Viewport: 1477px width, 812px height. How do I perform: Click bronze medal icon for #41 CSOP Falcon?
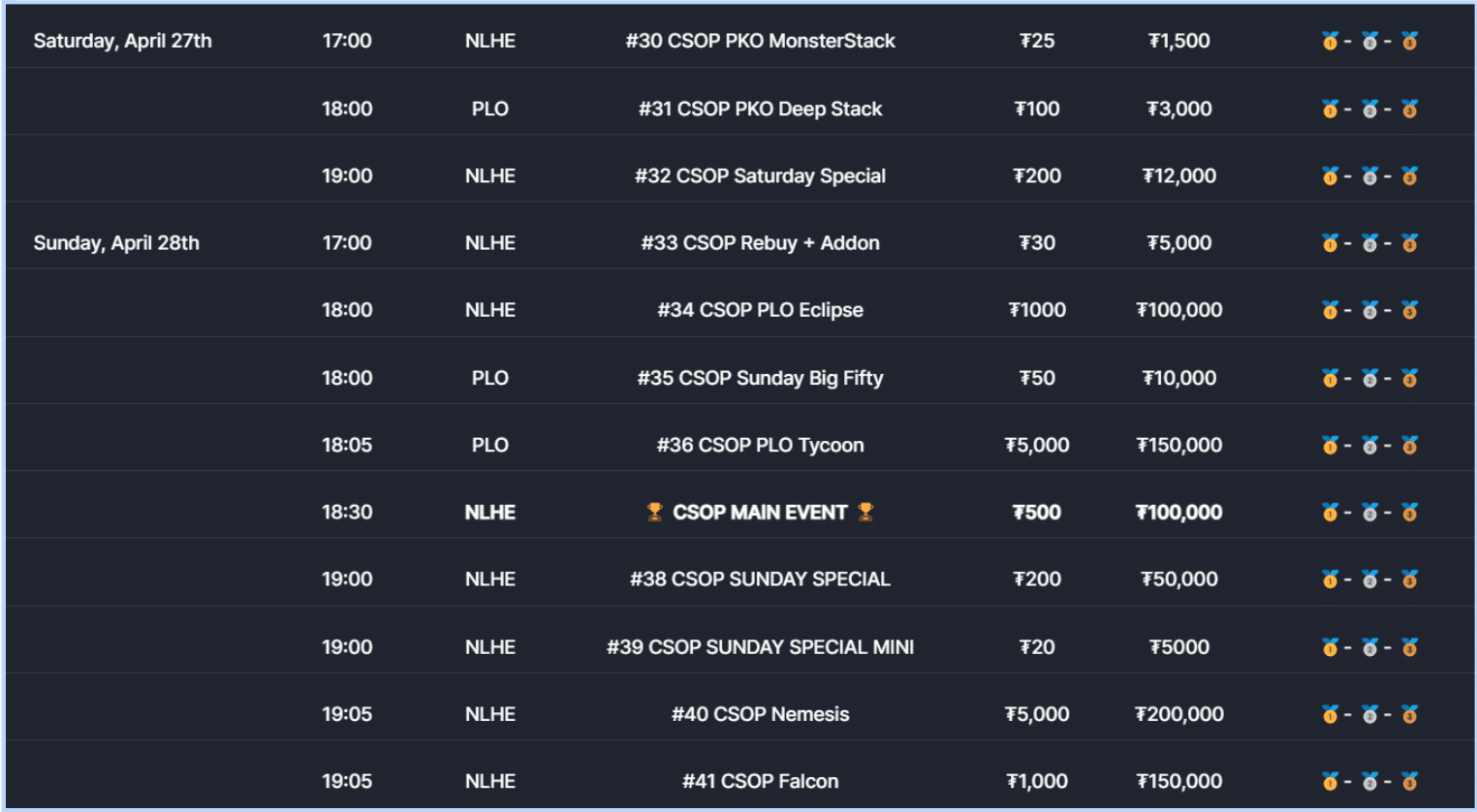point(1409,781)
